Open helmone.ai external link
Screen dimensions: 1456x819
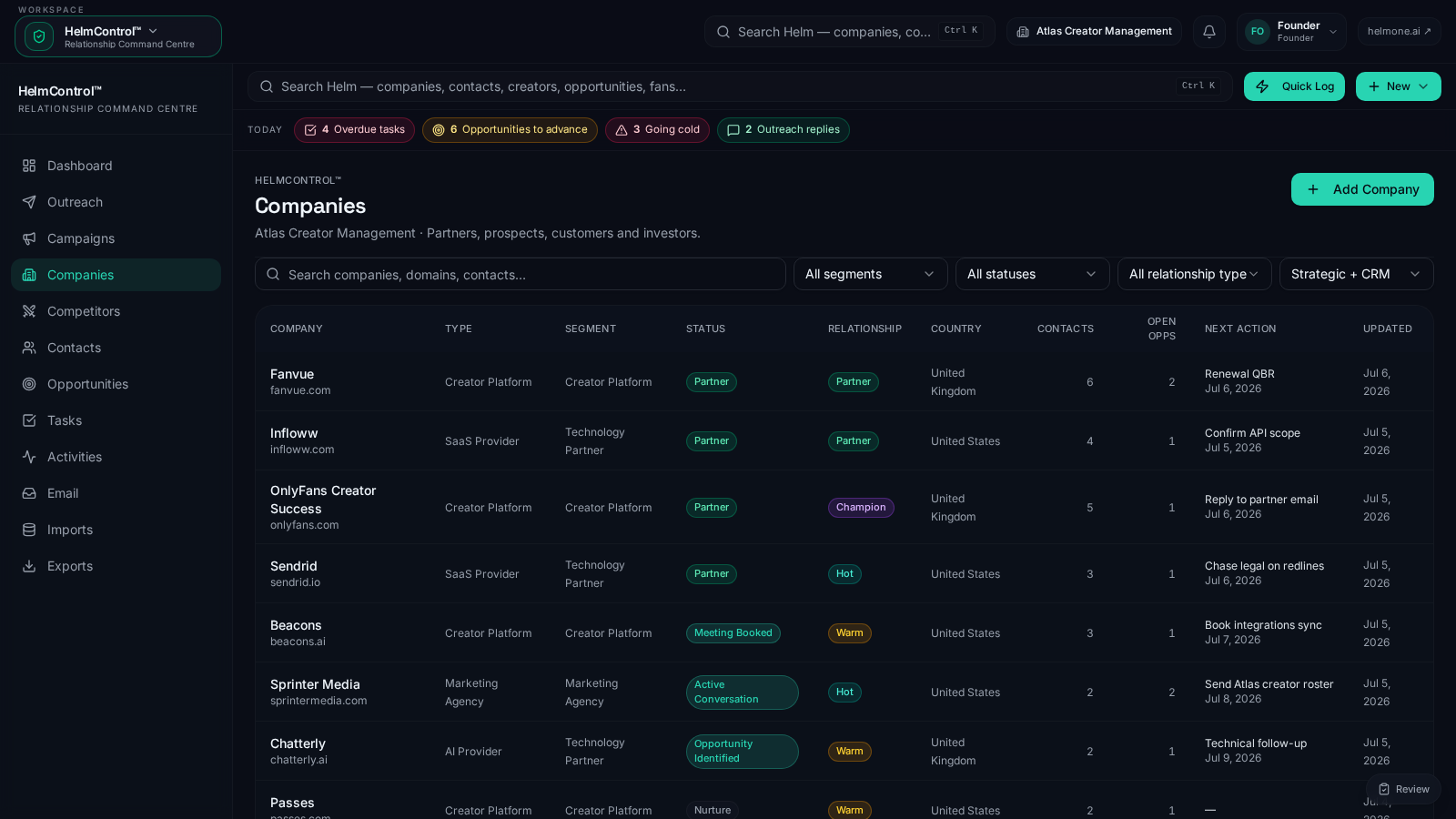(1400, 32)
